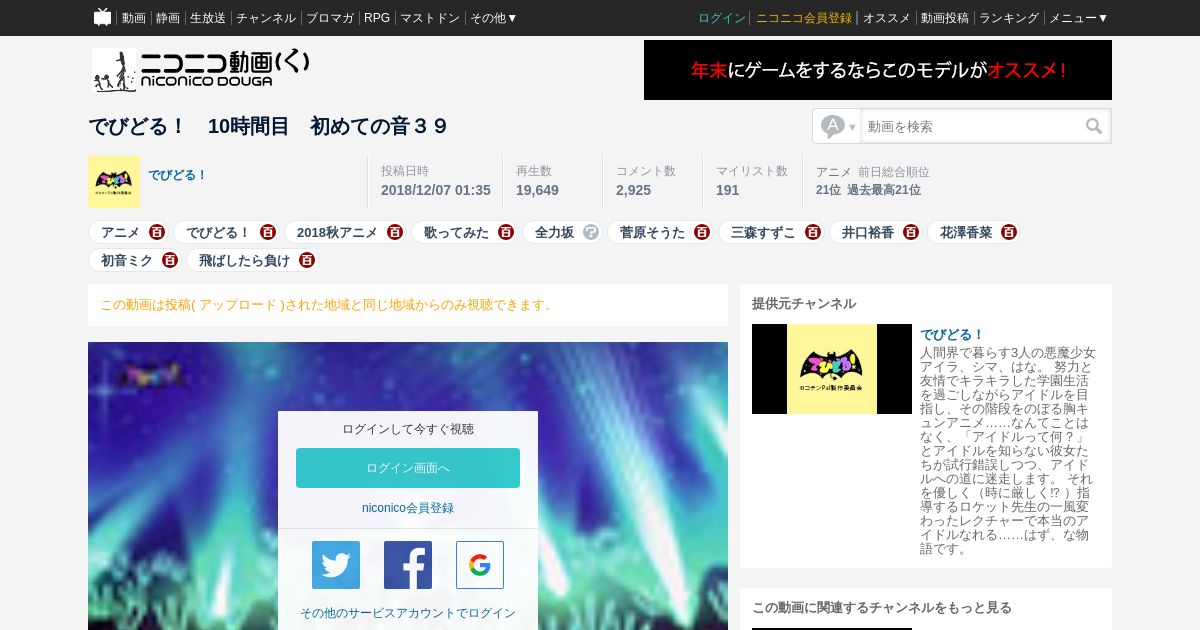Select the 全力坂 tag
Image resolution: width=1200 pixels, height=630 pixels.
click(x=554, y=232)
